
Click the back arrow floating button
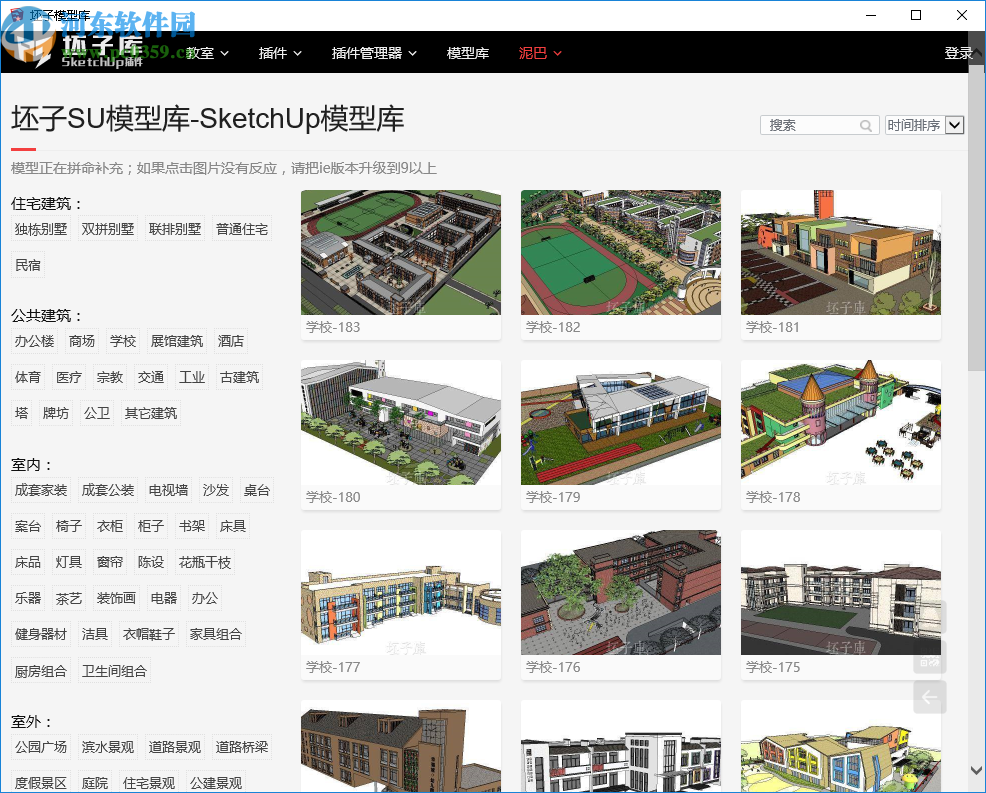click(x=929, y=697)
